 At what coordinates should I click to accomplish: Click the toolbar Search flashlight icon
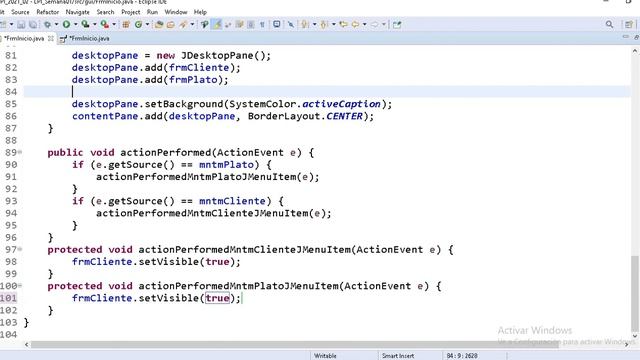click(x=183, y=25)
